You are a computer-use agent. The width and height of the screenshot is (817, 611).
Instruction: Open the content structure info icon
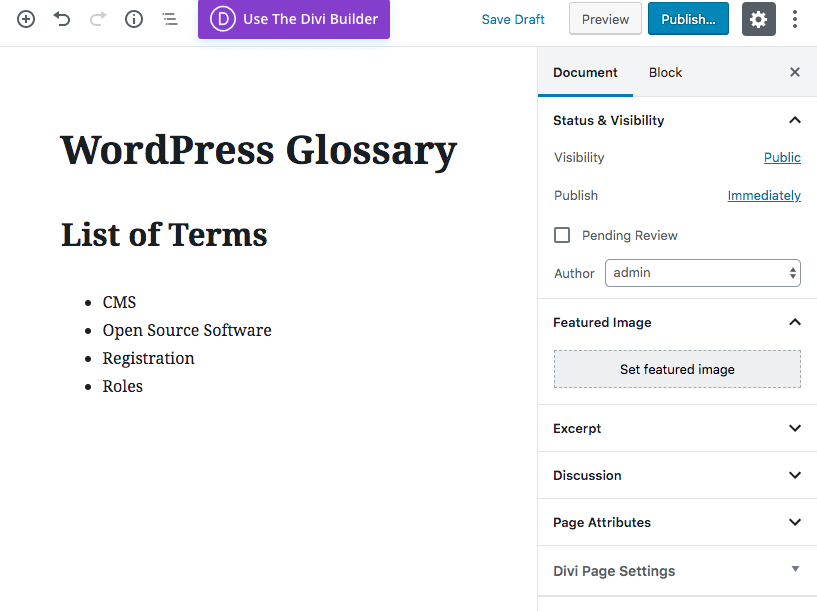(x=134, y=19)
